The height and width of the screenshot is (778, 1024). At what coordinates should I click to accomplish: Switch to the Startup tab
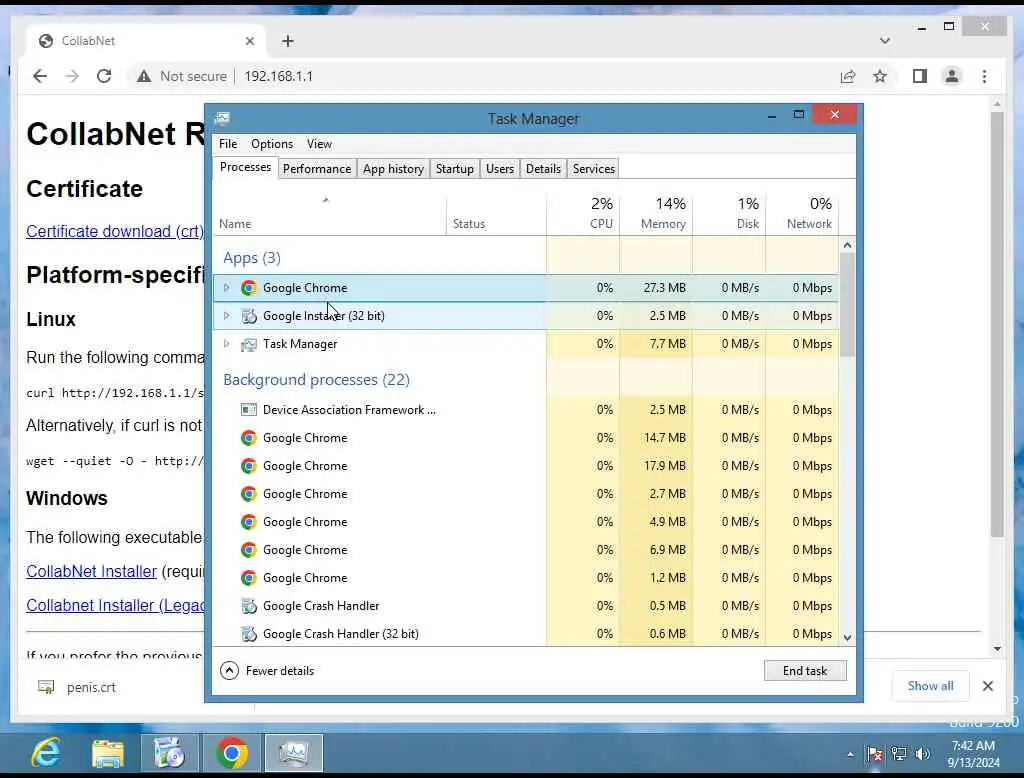pos(455,169)
